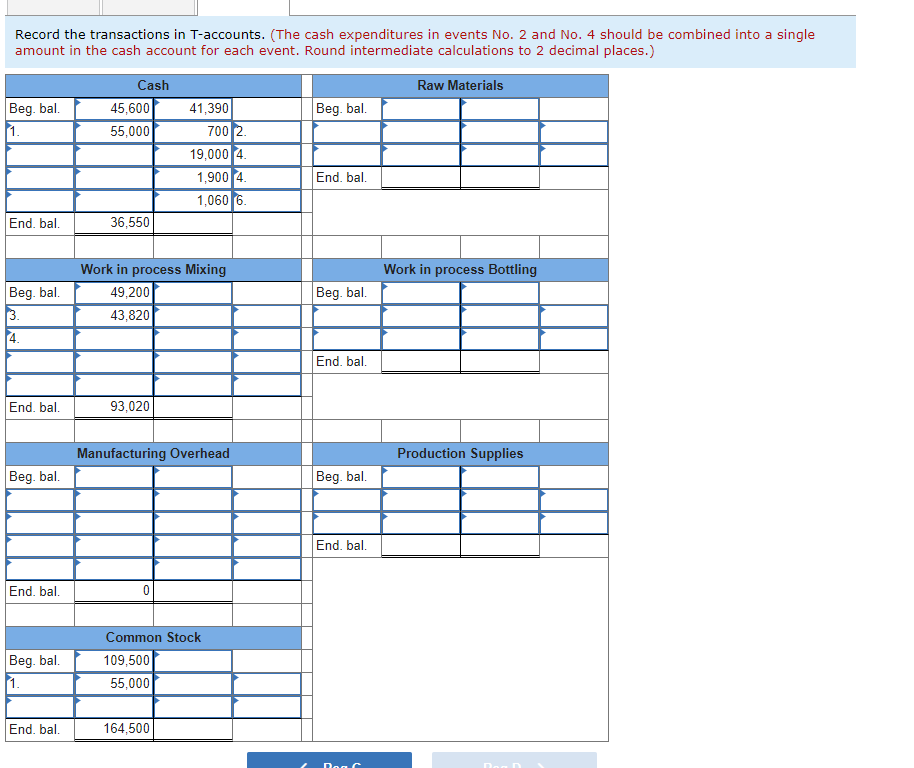Viewport: 914px width, 768px height.
Task: Click the triangle marker in Raw Materials first debit cell
Action: click(x=386, y=104)
